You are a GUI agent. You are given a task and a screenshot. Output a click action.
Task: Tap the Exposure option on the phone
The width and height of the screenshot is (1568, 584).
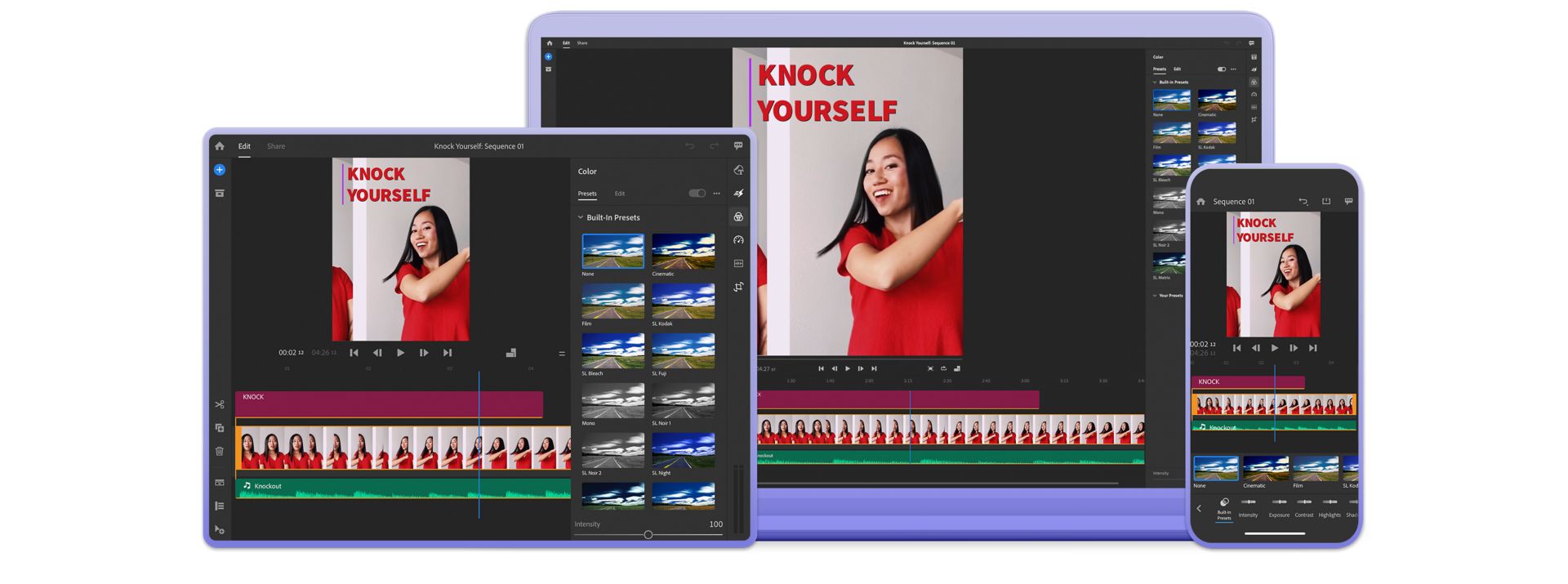coord(1279,506)
